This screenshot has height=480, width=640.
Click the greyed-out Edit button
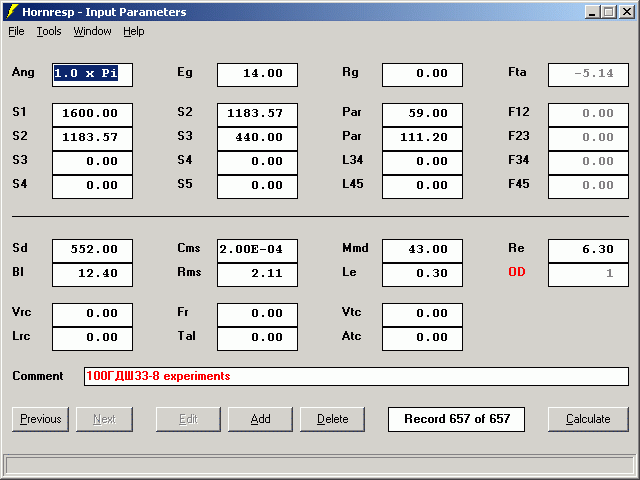click(x=188, y=419)
